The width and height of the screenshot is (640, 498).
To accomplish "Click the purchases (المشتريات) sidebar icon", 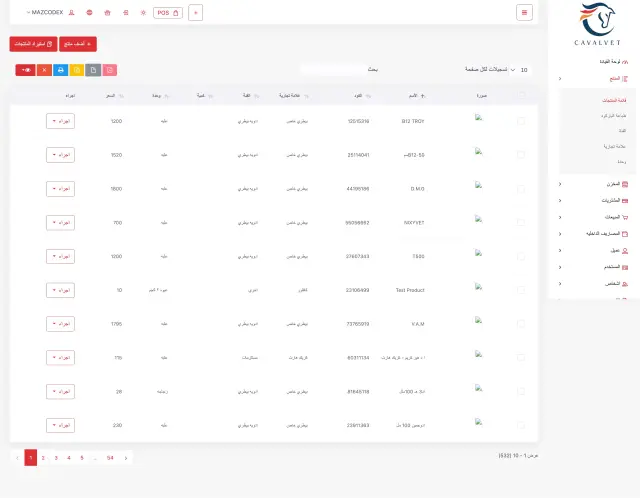I will coord(624,200).
